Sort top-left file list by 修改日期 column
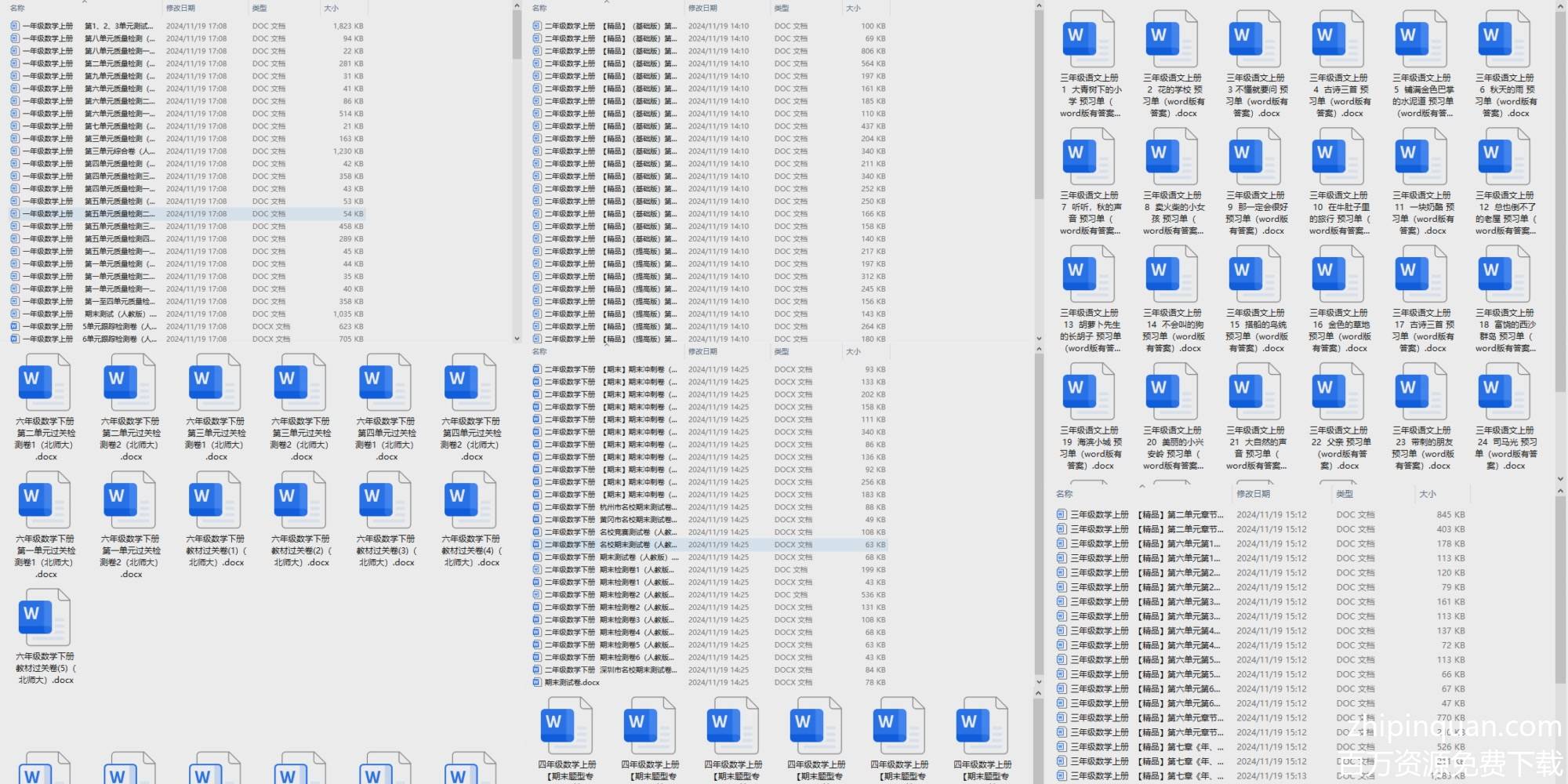The width and height of the screenshot is (1568, 784). coord(180,8)
